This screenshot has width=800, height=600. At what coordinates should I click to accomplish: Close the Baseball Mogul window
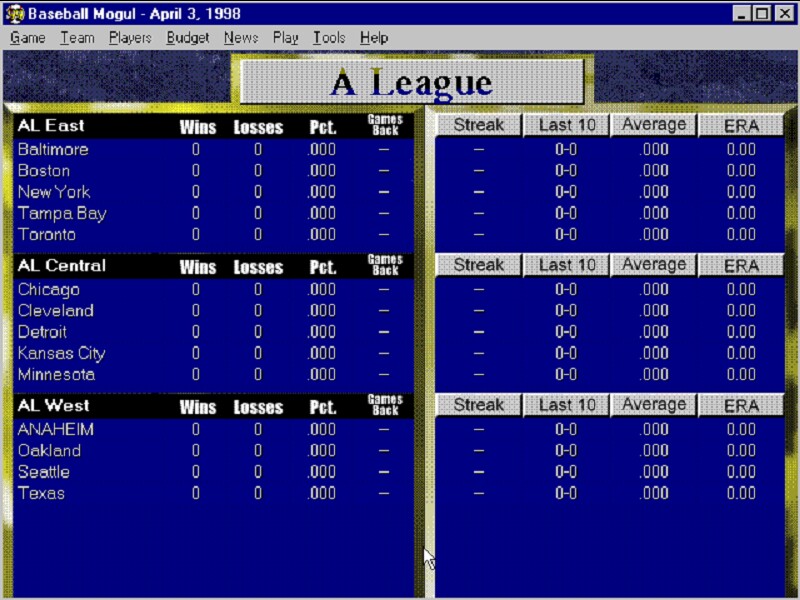pyautogui.click(x=785, y=13)
